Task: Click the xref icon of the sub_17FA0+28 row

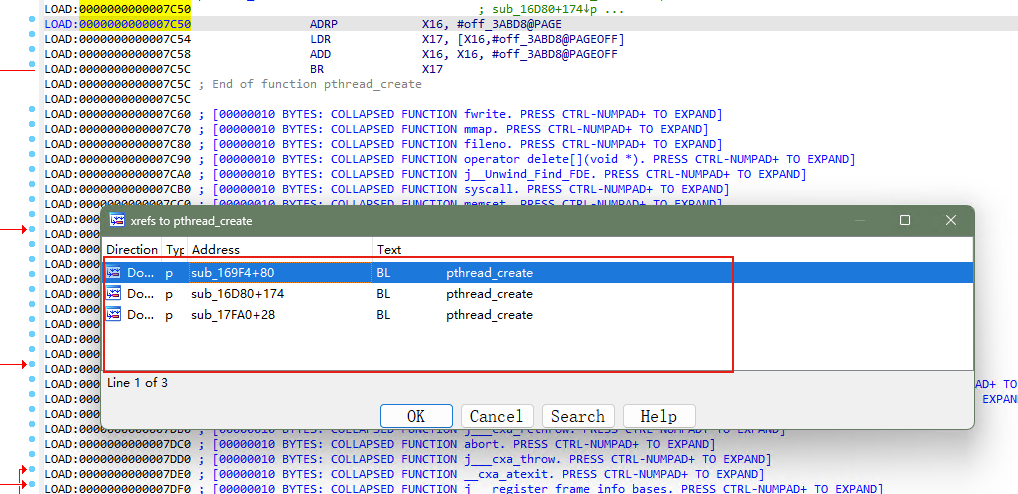Action: [114, 314]
